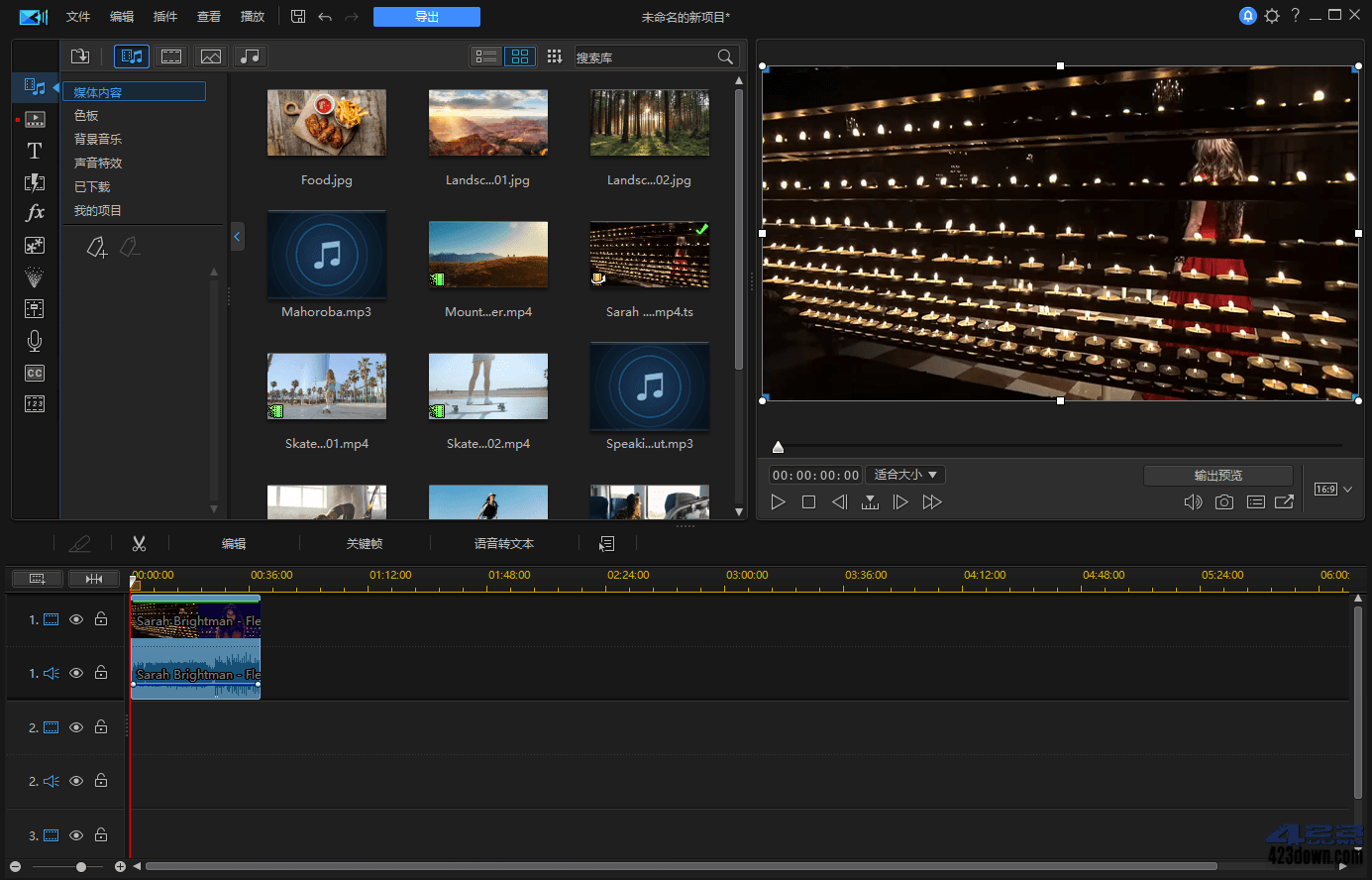Select the split (scissors) tool

coord(139,543)
